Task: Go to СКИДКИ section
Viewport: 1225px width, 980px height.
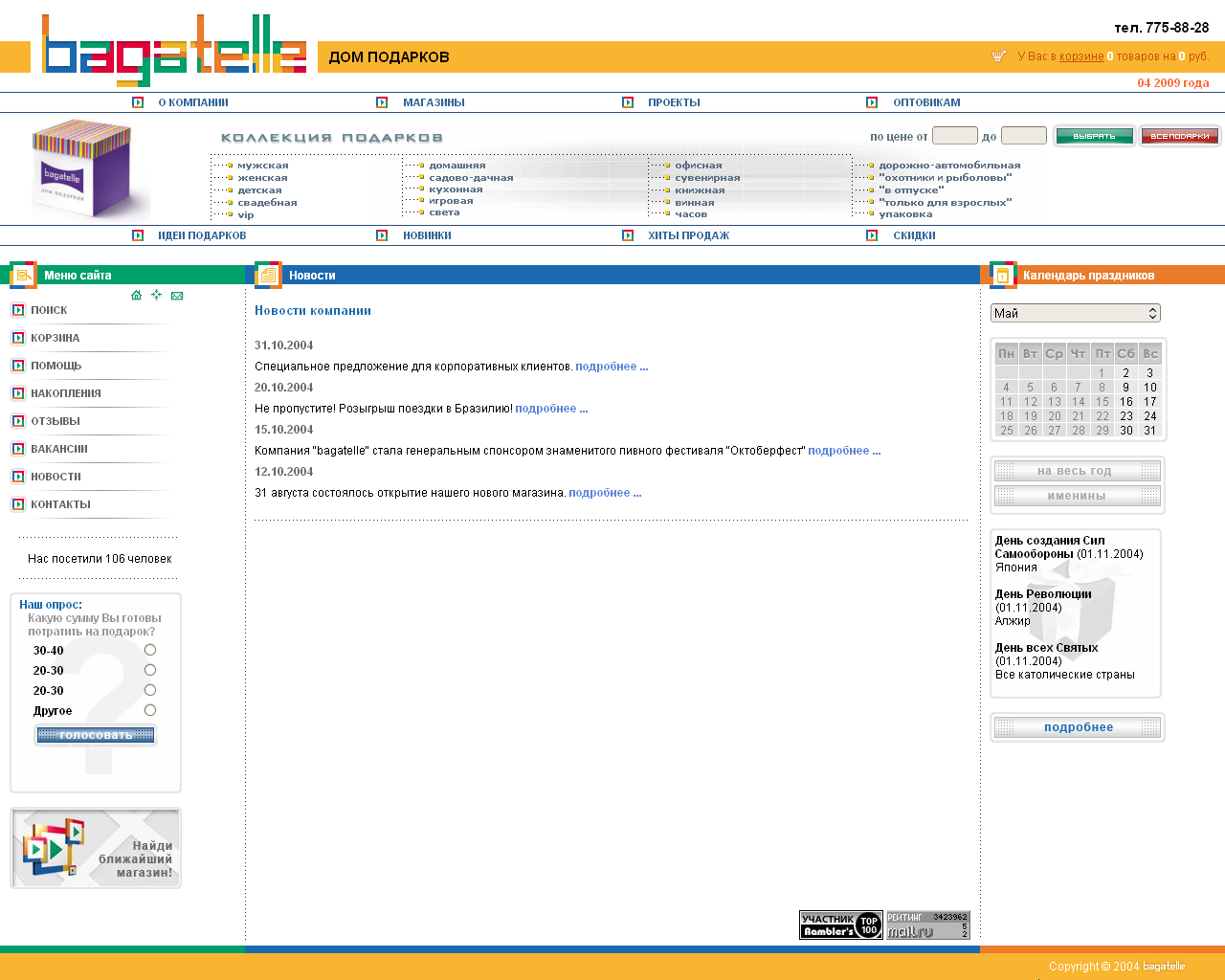Action: pyautogui.click(x=914, y=235)
